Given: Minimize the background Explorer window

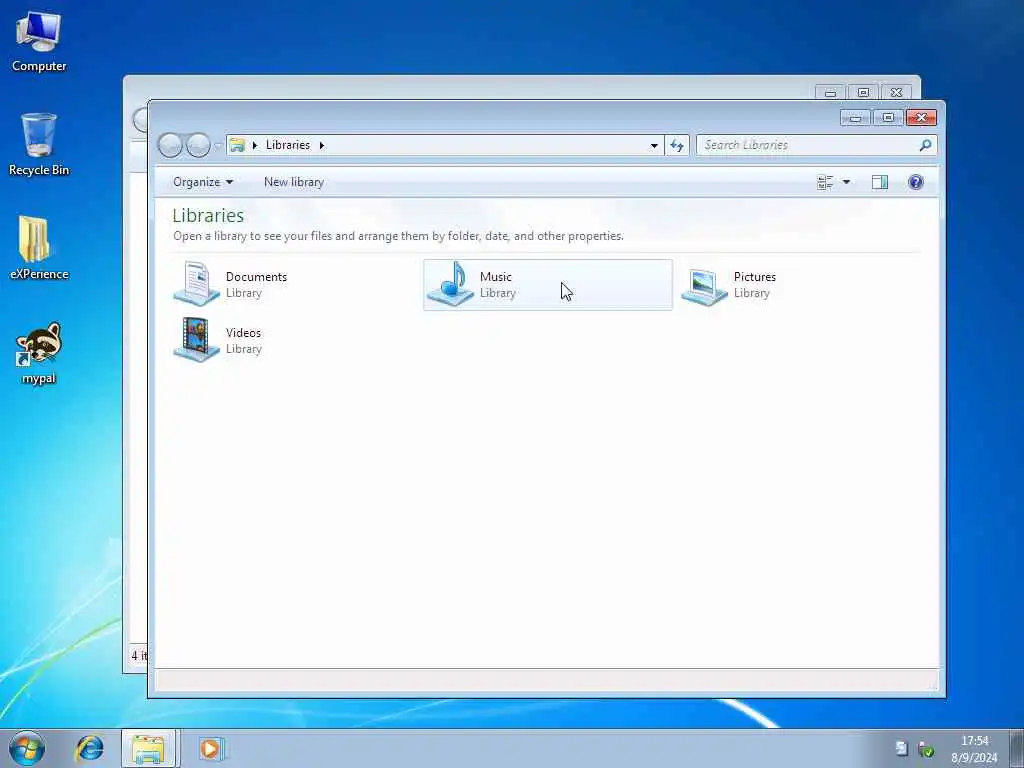Looking at the screenshot, I should coord(830,92).
